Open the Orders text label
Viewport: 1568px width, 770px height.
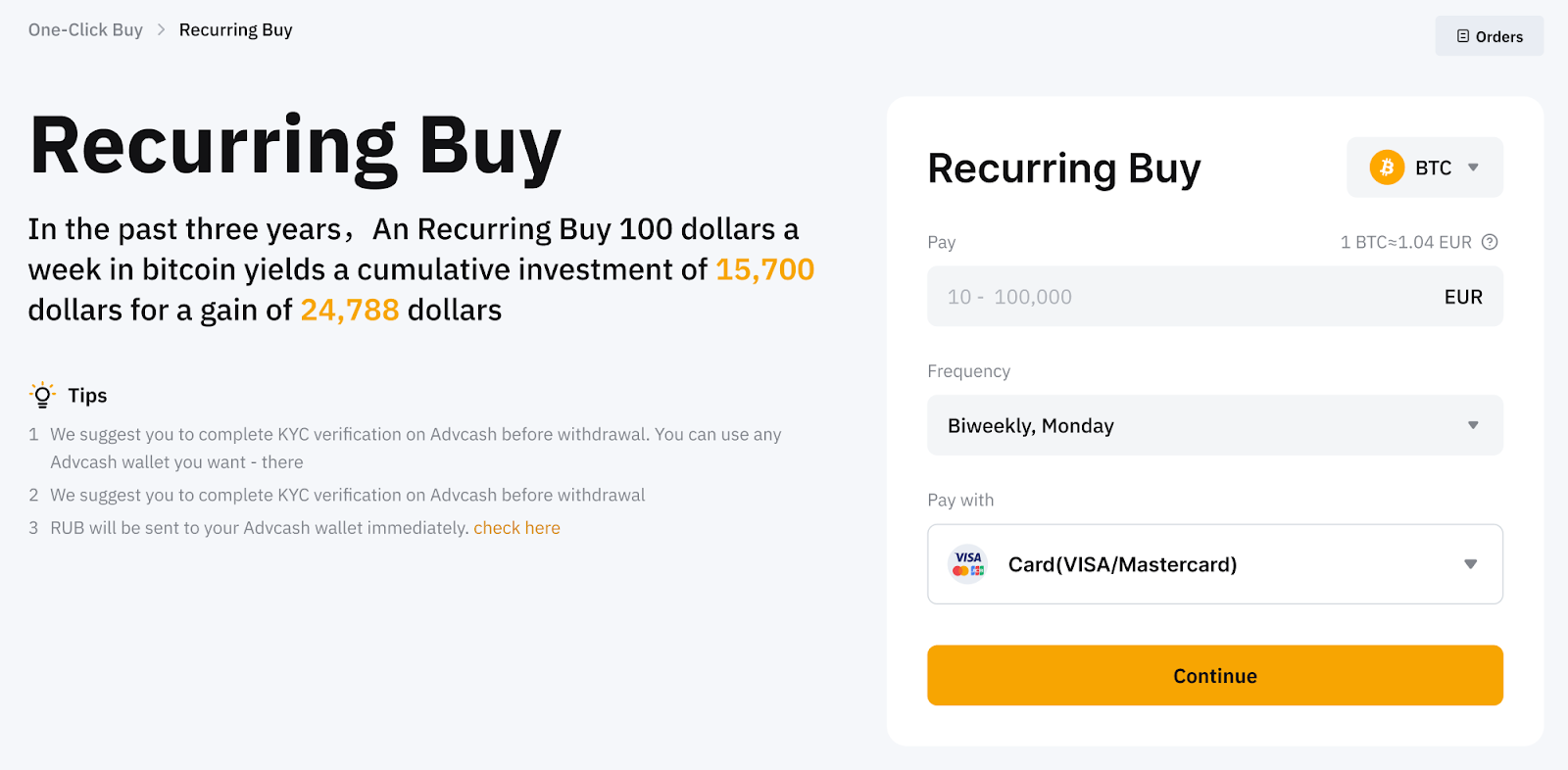pyautogui.click(x=1499, y=36)
